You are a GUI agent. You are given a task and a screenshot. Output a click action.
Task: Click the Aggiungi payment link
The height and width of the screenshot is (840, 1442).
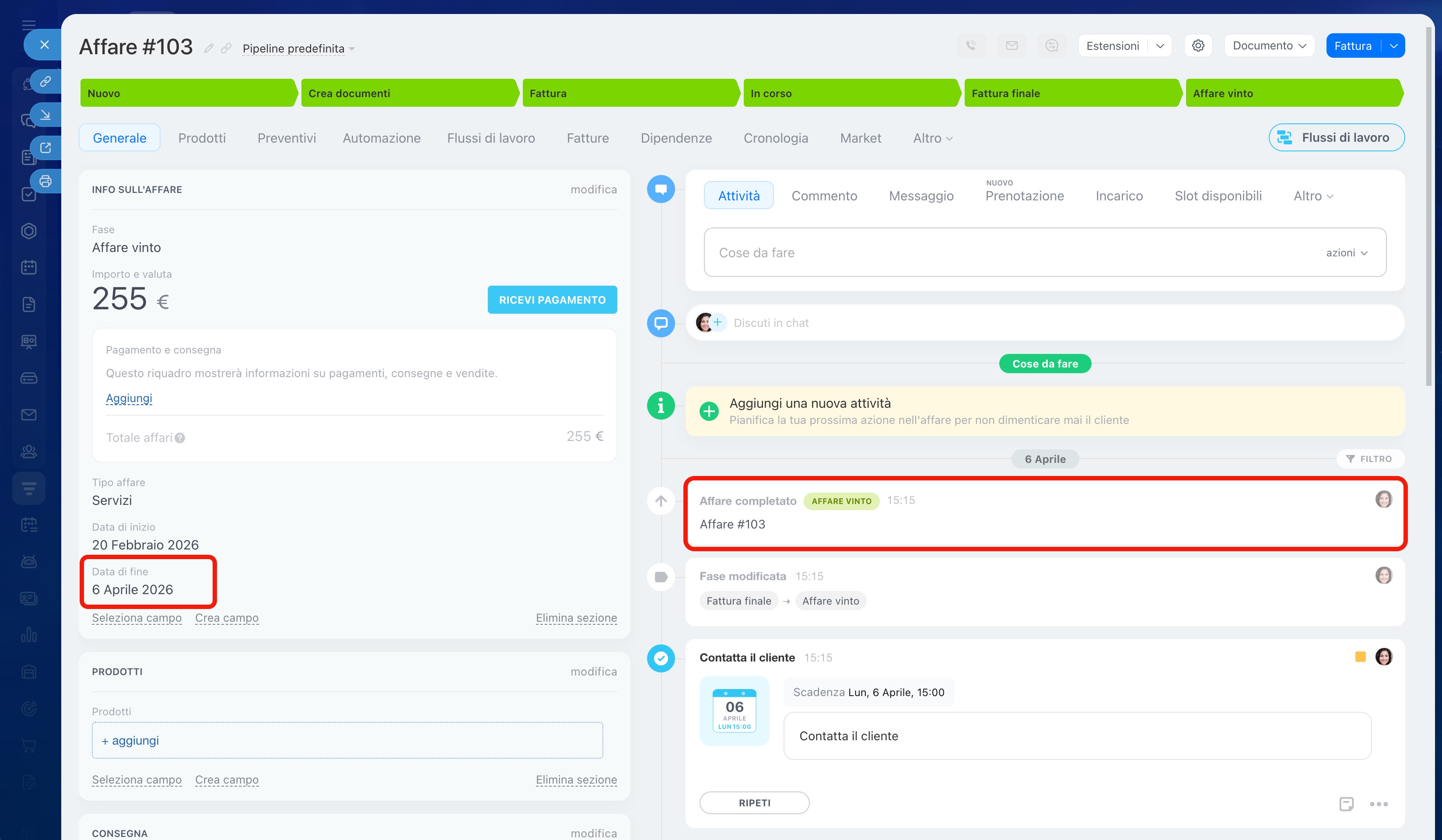[x=129, y=398]
